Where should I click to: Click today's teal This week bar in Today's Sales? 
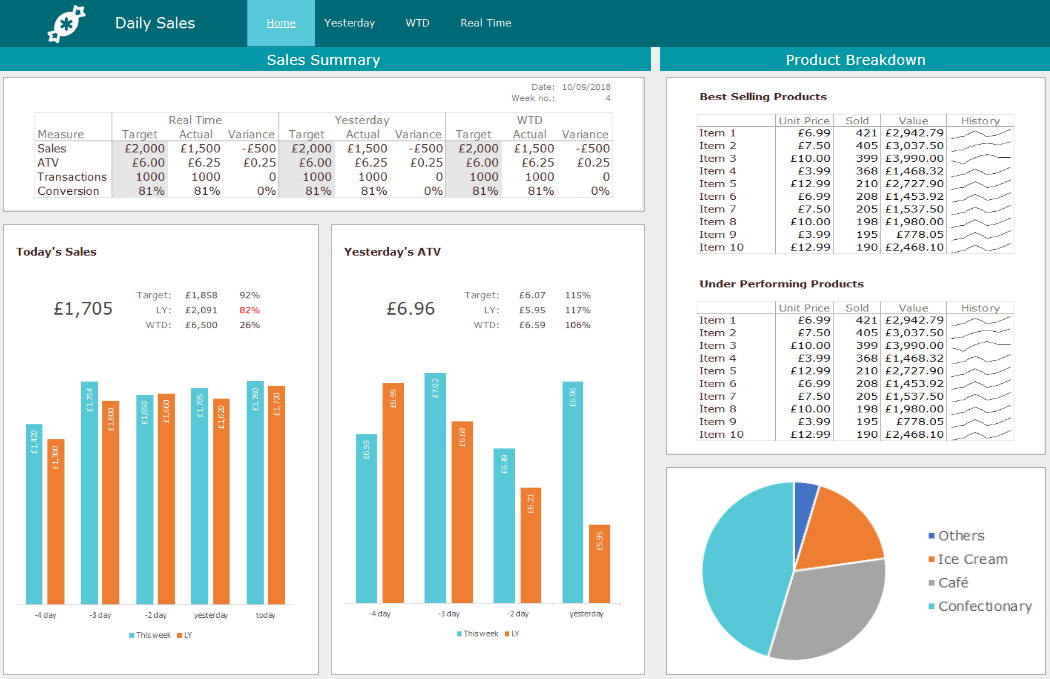(x=255, y=492)
